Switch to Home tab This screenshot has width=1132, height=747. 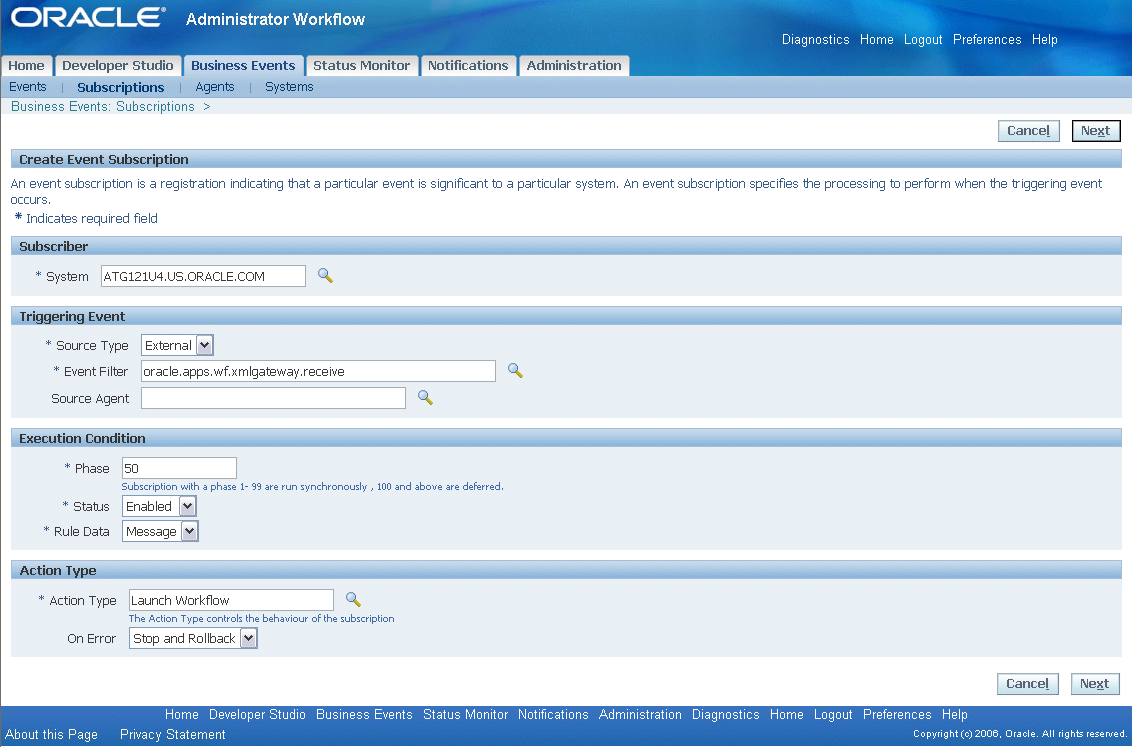pyautogui.click(x=26, y=66)
